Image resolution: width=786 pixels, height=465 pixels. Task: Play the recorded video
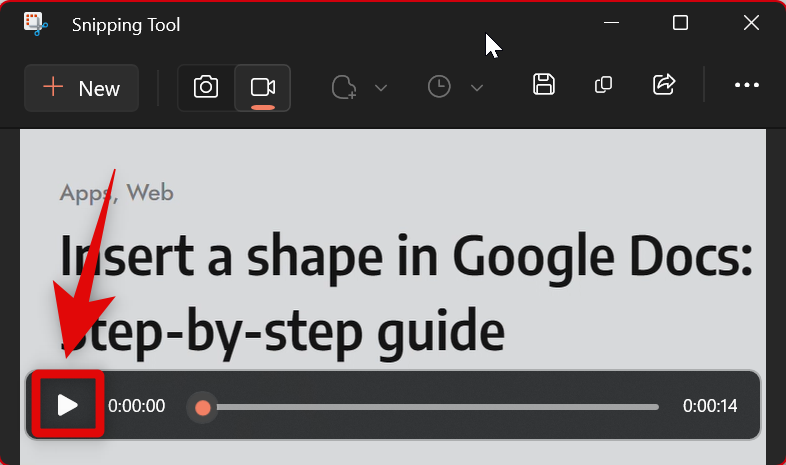[x=68, y=405]
